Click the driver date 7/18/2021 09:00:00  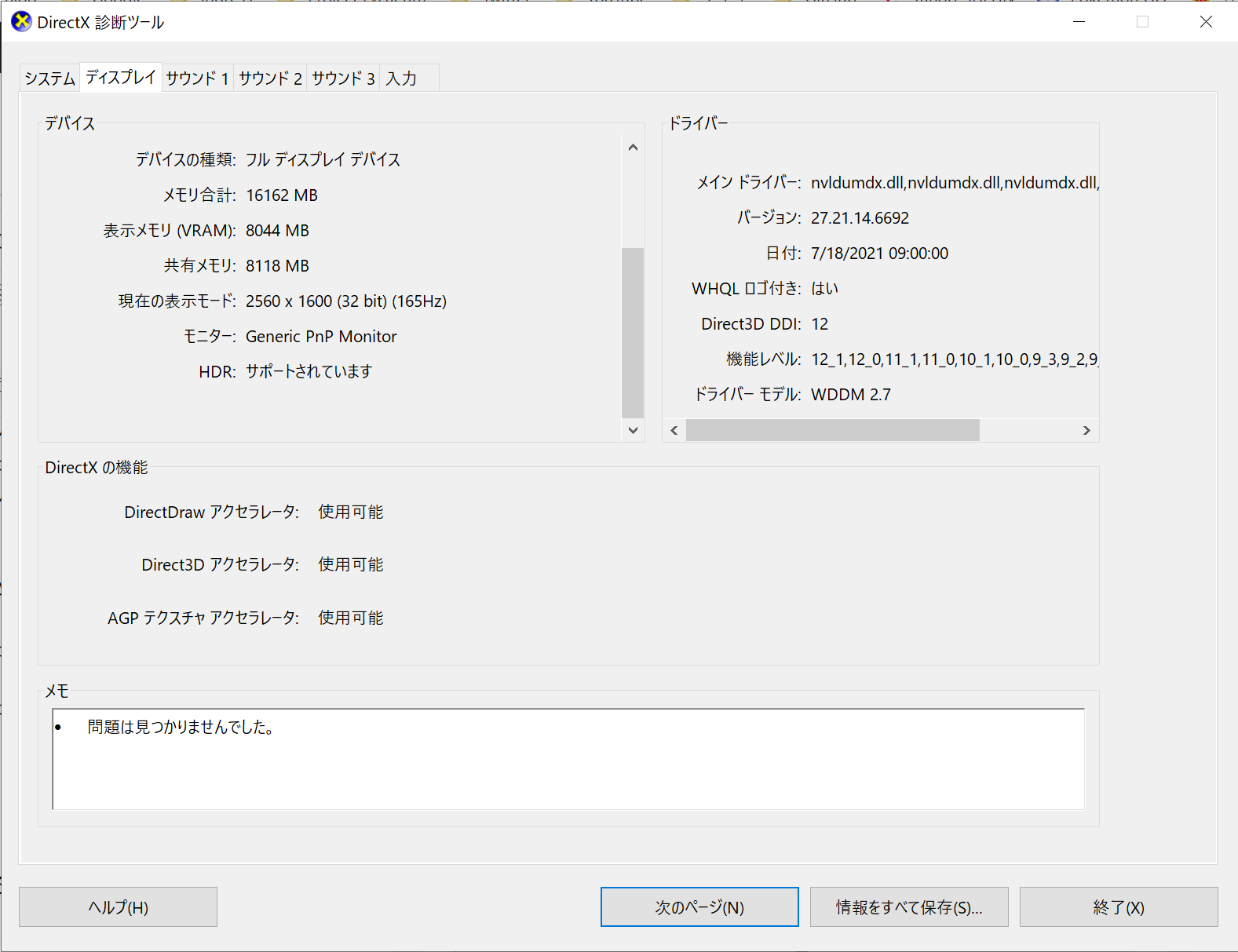(879, 254)
